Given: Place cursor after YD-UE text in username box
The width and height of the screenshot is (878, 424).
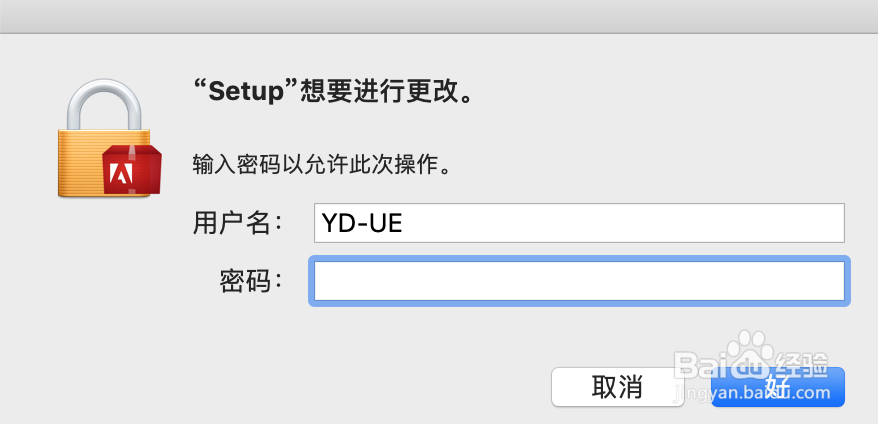Looking at the screenshot, I should pos(404,223).
